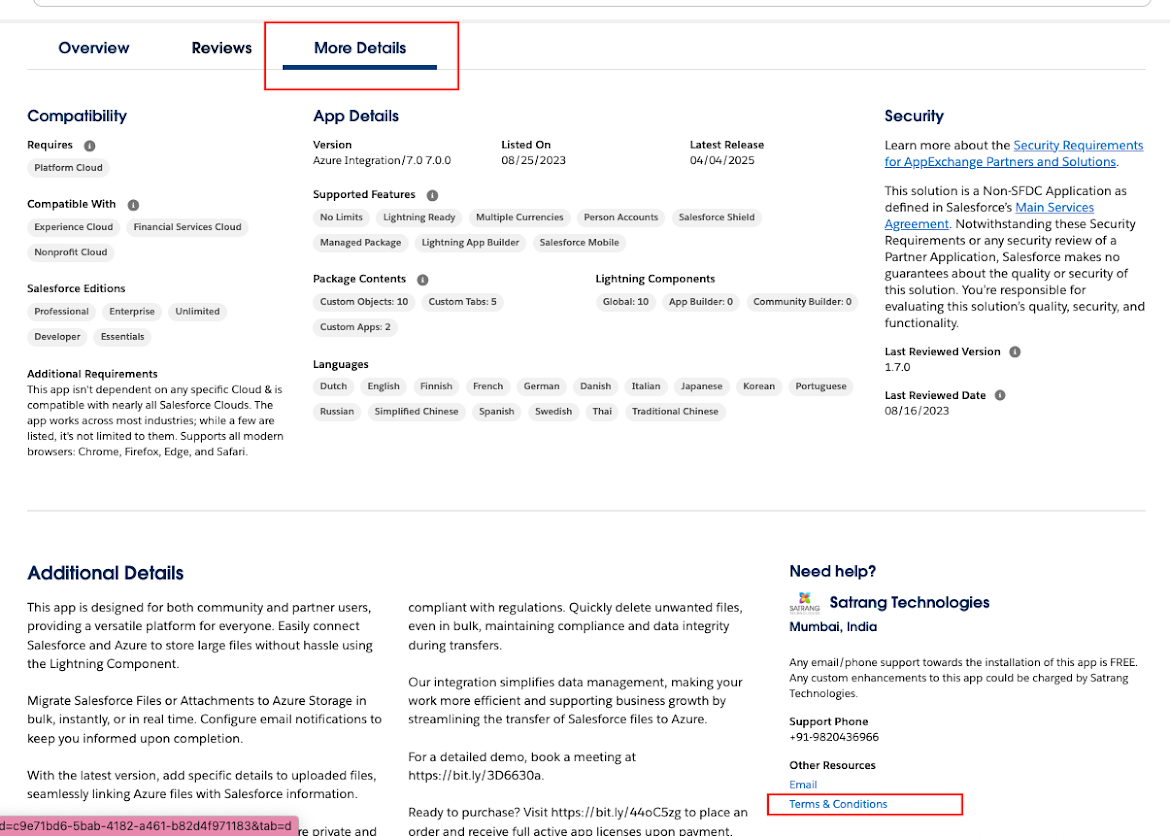
Task: Open the Overview tab
Action: 93,48
